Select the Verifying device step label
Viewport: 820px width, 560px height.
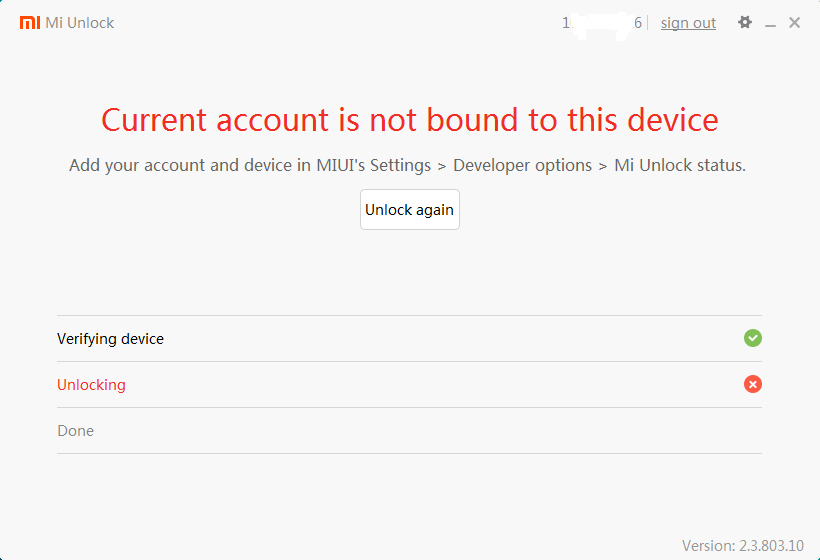click(x=110, y=339)
